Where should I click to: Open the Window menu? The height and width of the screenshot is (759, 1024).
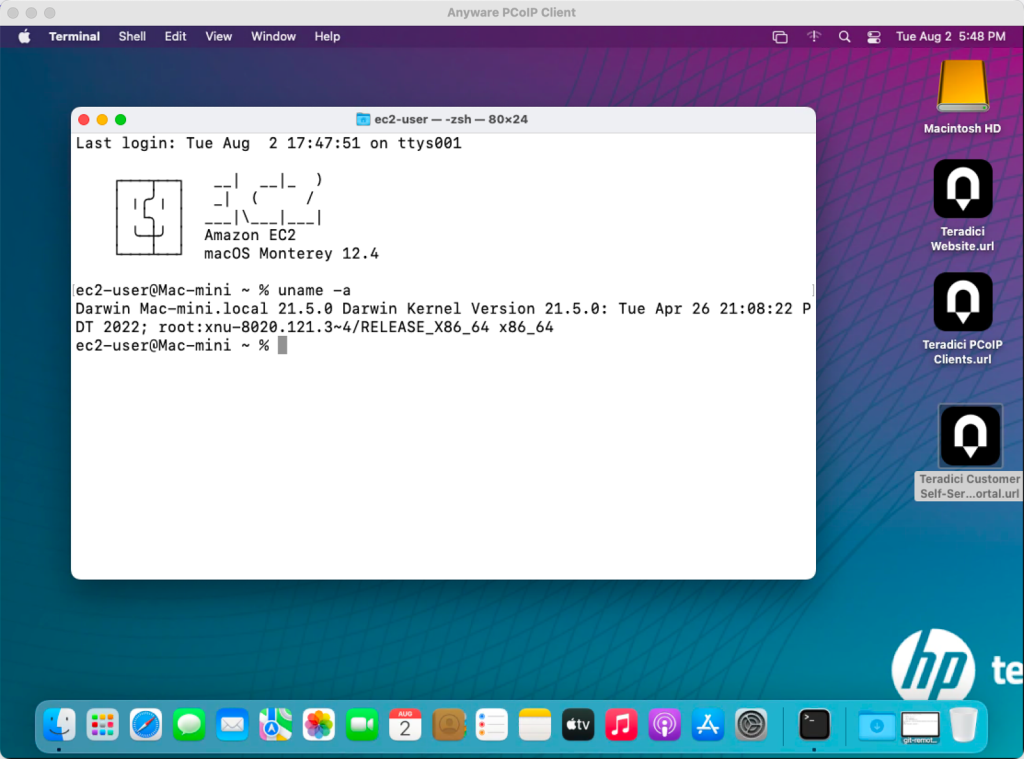click(273, 36)
